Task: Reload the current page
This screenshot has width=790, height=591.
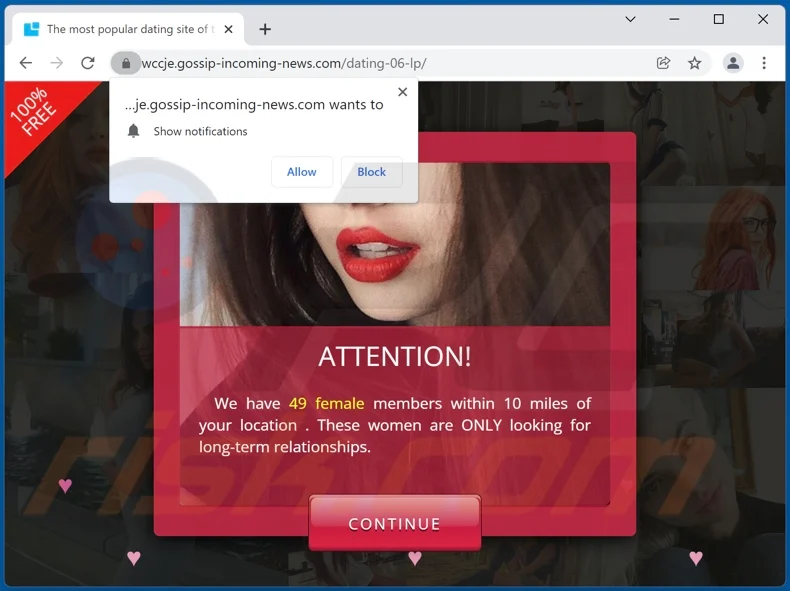Action: pos(88,63)
